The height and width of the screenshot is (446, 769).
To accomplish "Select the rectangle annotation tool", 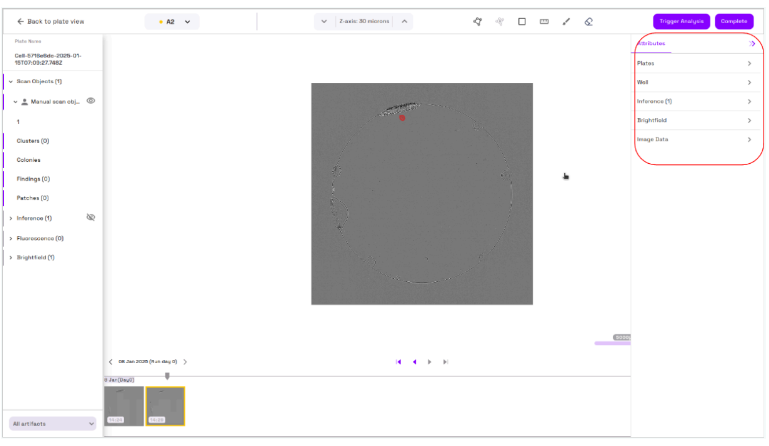I will click(522, 21).
